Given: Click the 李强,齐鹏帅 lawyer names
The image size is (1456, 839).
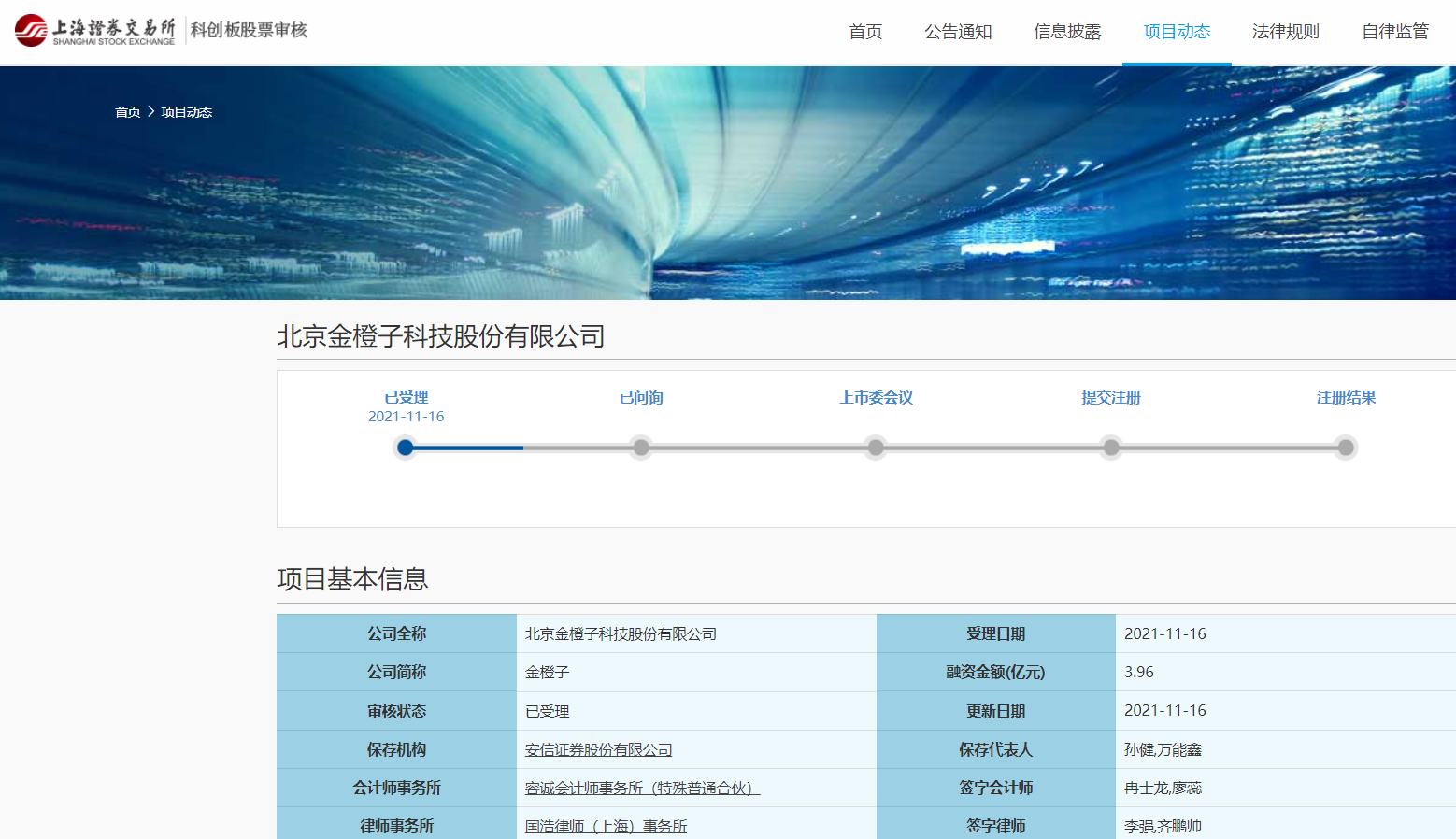Looking at the screenshot, I should coord(1163,827).
